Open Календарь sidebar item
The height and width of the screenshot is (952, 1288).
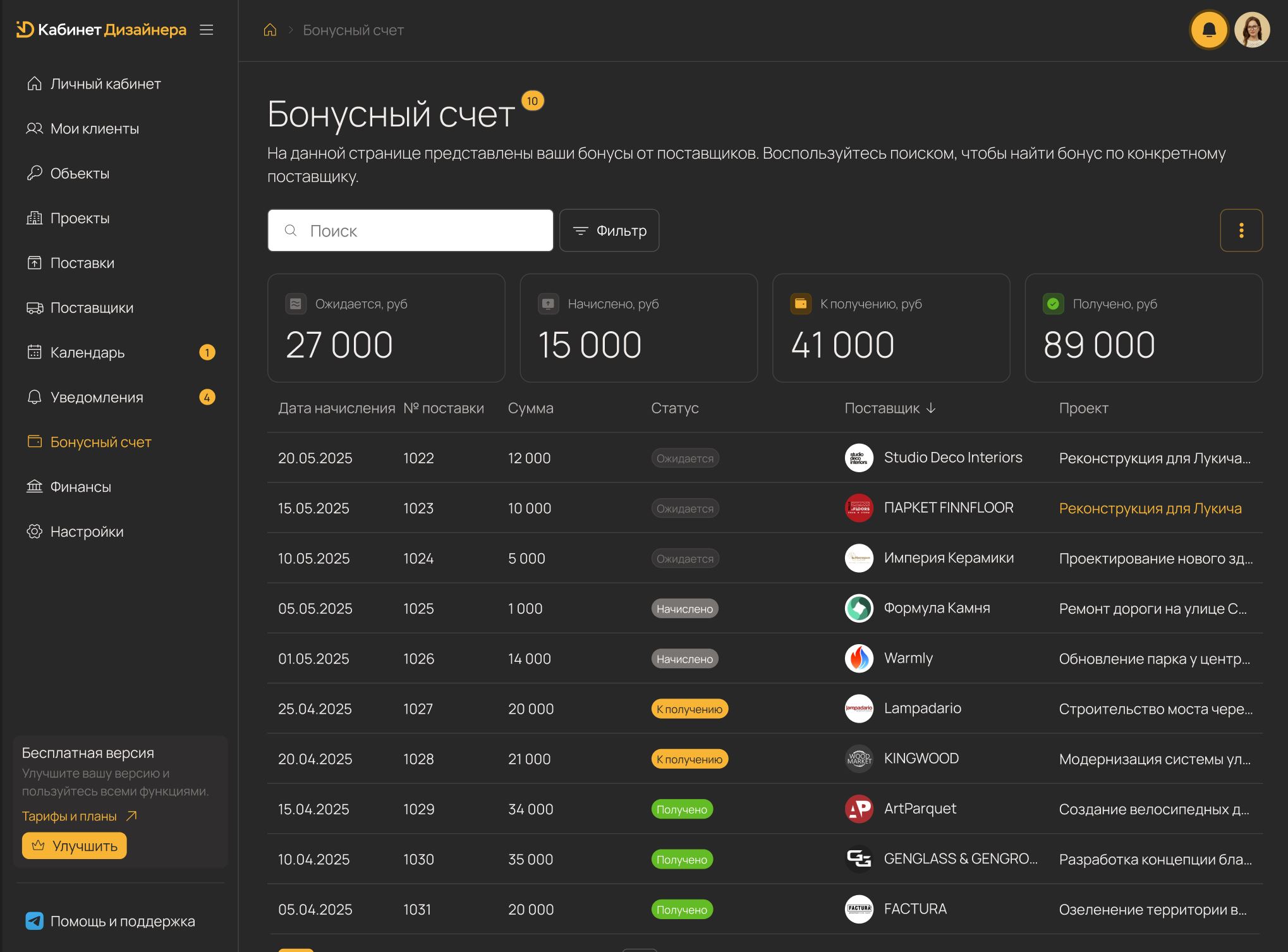(x=87, y=352)
